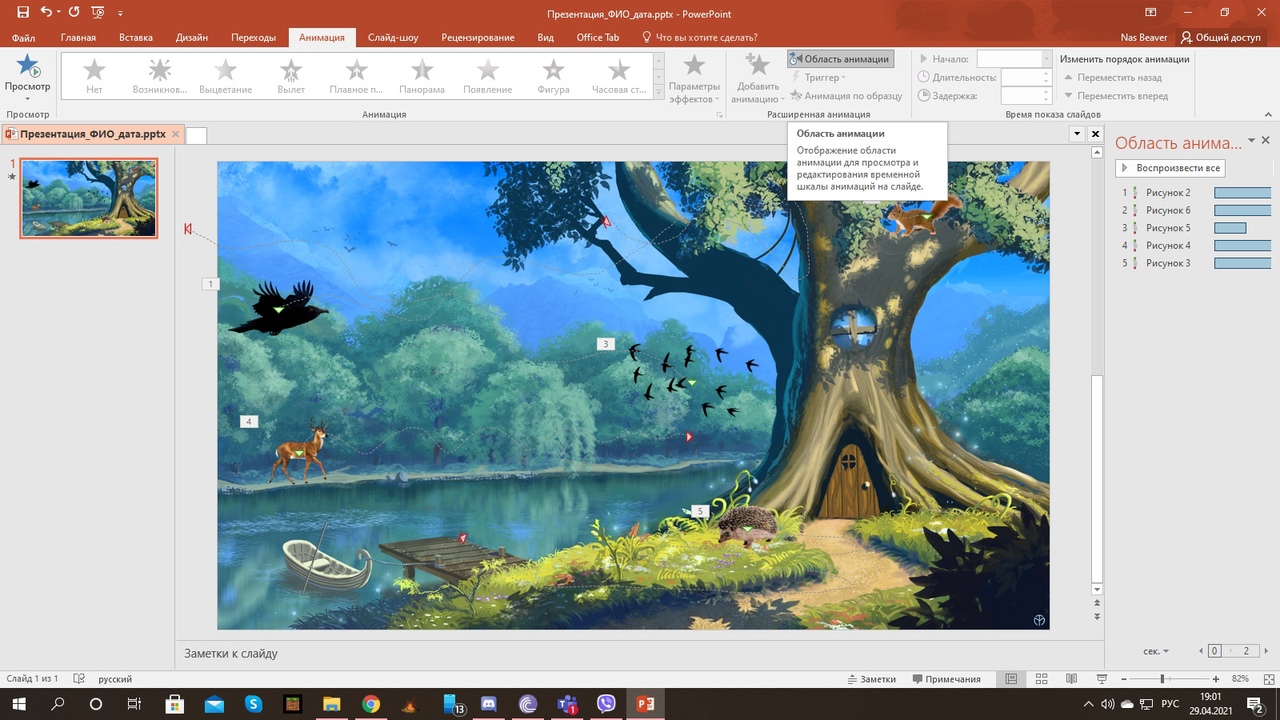Expand the animation gallery More arrow
This screenshot has height=720, width=1280.
[658, 93]
